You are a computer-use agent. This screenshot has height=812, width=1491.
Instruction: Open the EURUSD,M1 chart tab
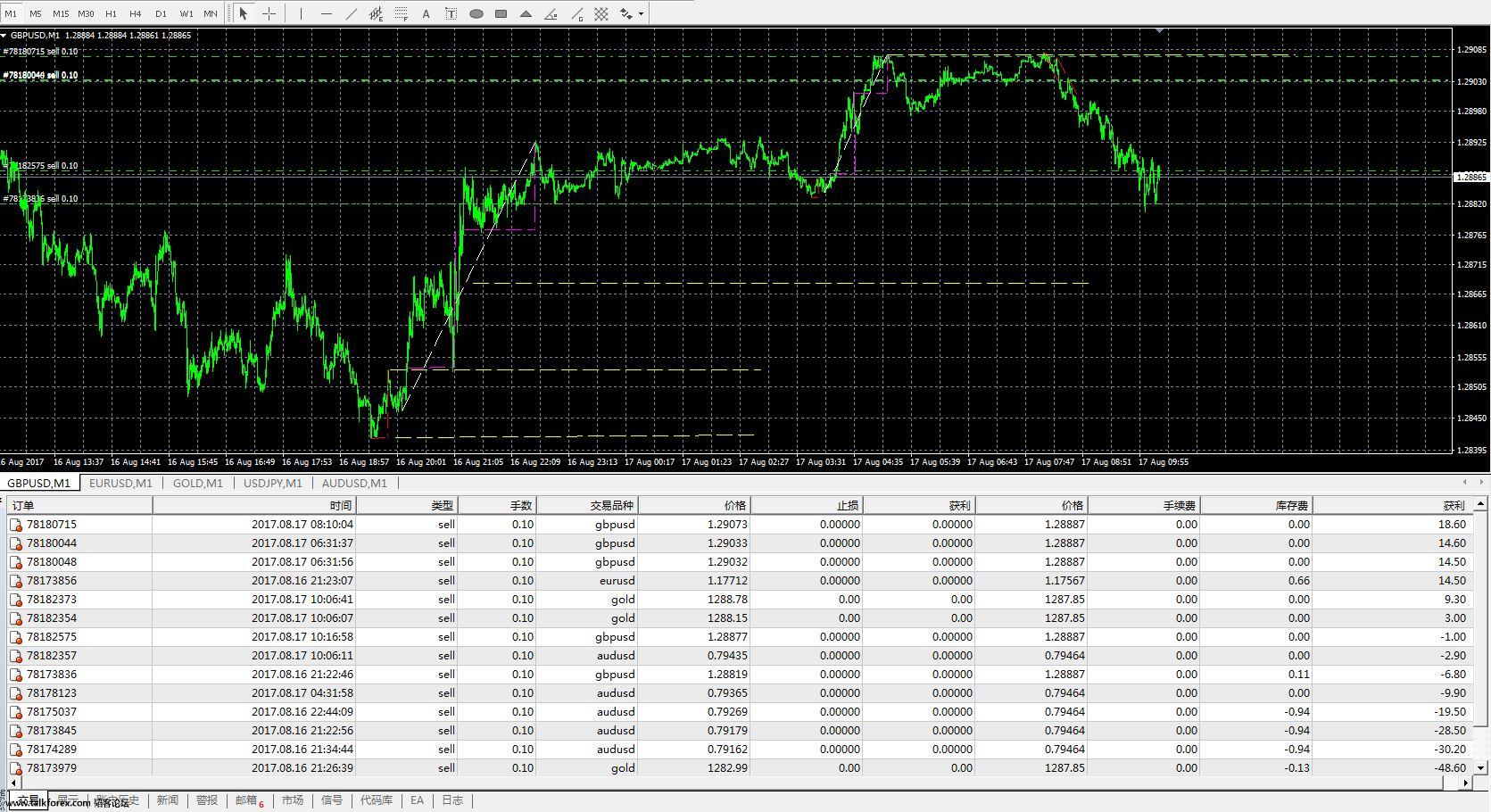120,483
